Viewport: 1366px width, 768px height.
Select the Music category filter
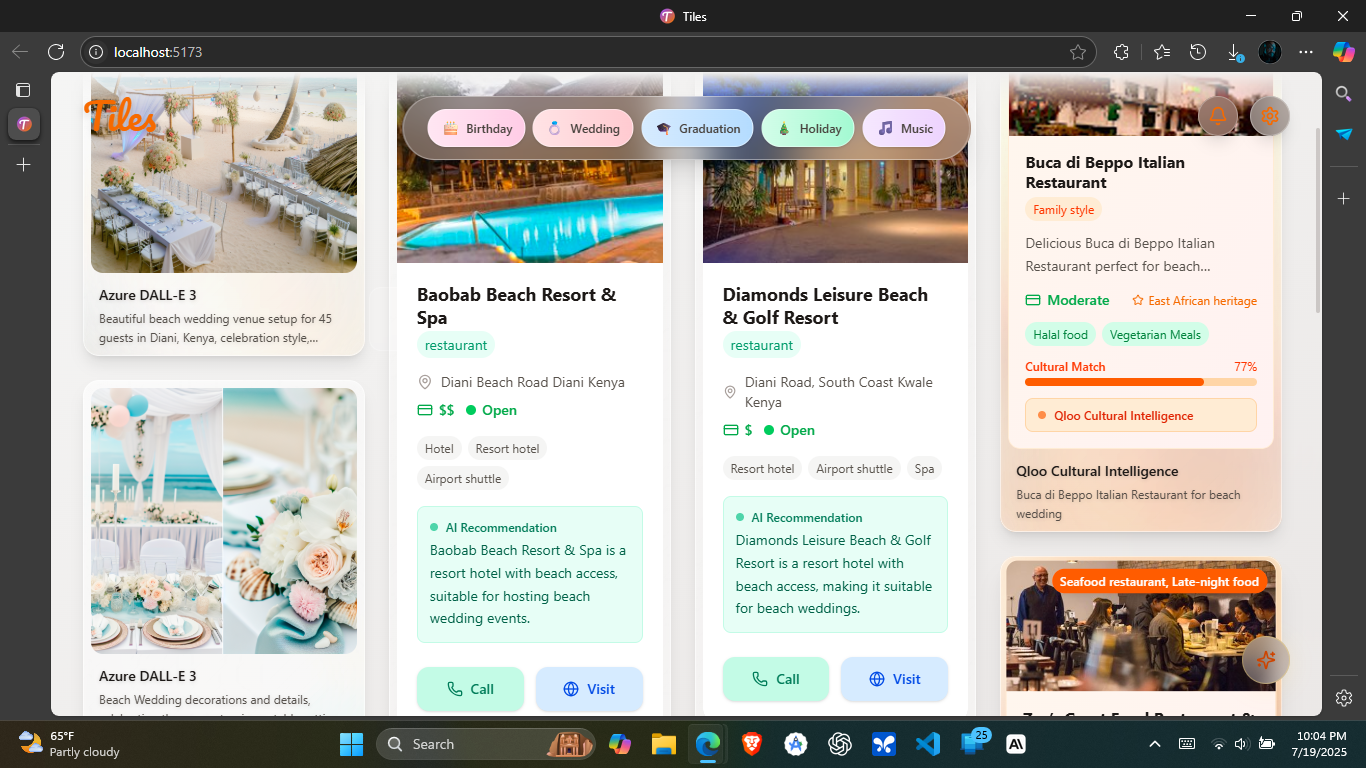click(x=904, y=128)
